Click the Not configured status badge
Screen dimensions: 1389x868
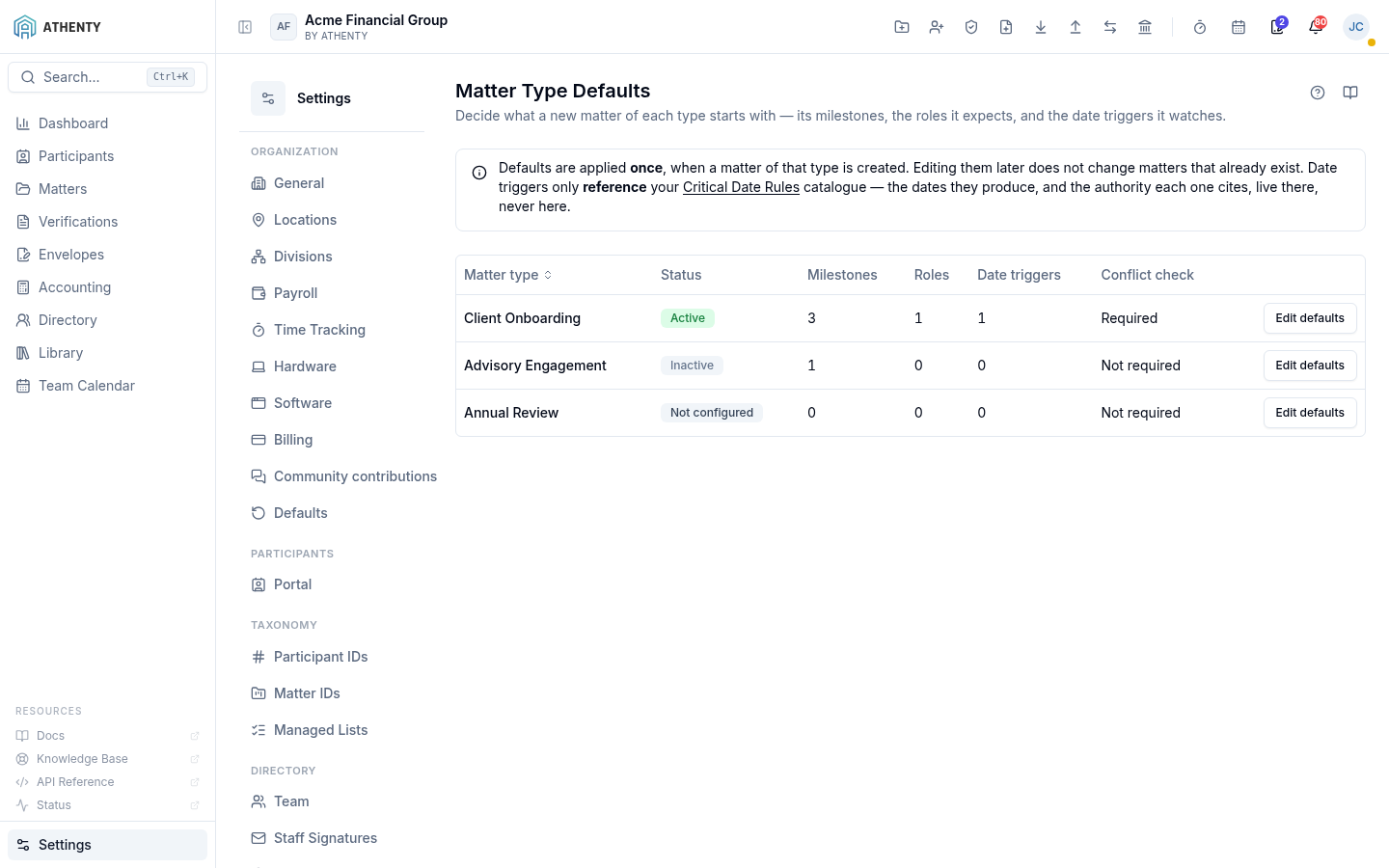(x=712, y=413)
